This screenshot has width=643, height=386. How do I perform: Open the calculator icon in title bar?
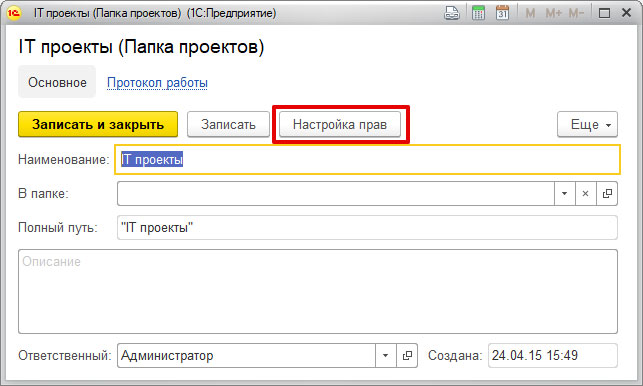478,13
